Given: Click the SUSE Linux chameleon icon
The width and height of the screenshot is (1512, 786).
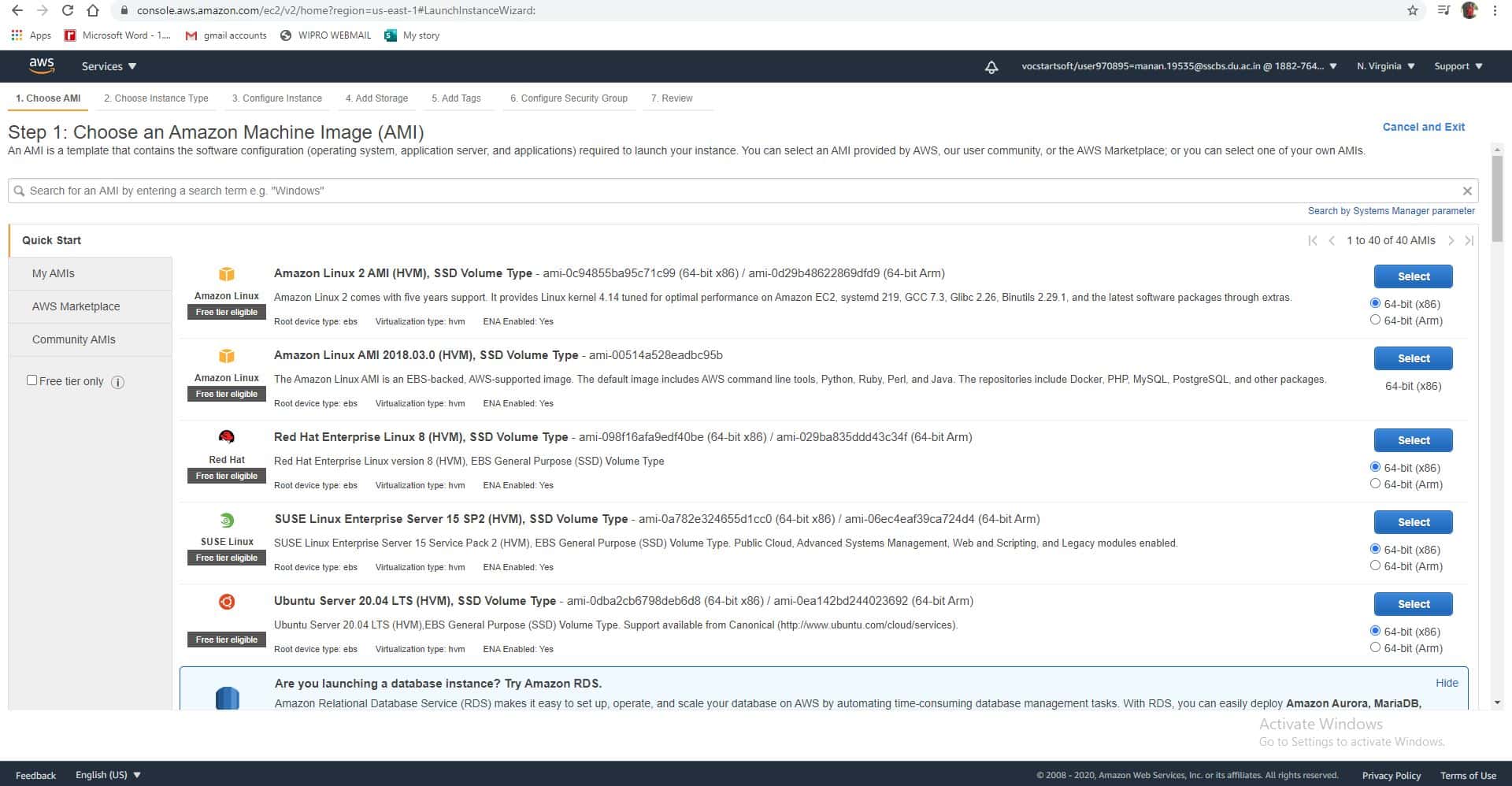Looking at the screenshot, I should (227, 520).
